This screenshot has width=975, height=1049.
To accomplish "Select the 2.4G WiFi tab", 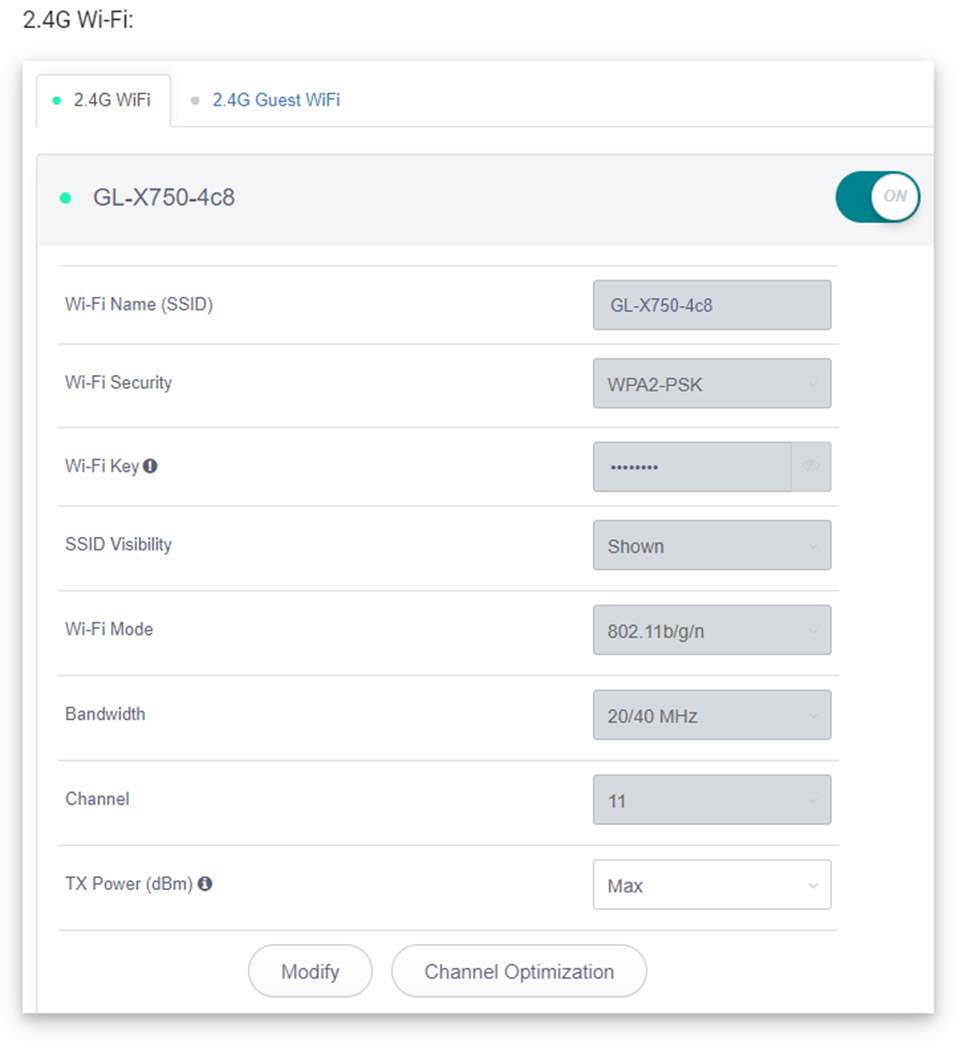I will [x=103, y=100].
